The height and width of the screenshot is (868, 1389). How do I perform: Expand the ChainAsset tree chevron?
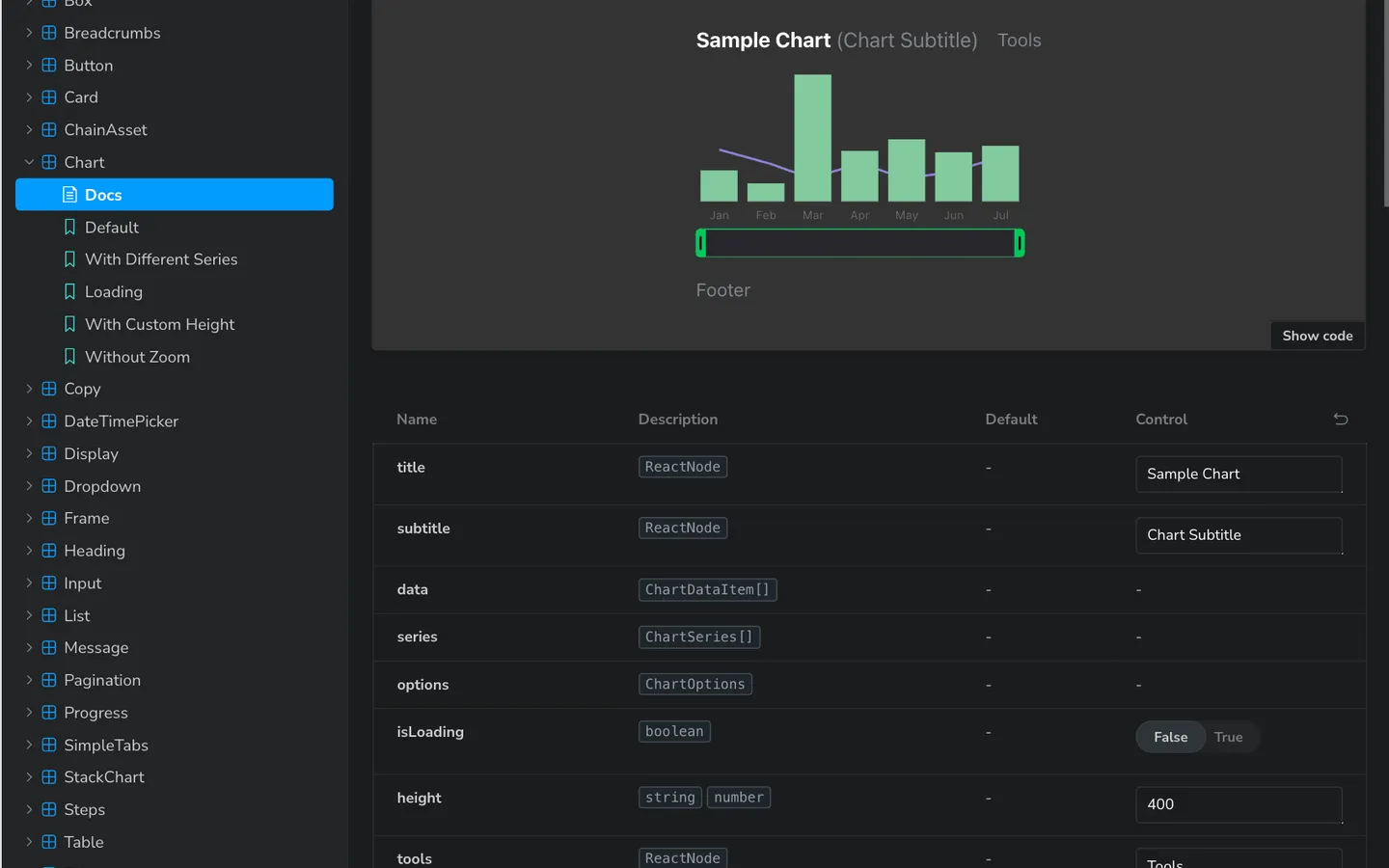29,130
